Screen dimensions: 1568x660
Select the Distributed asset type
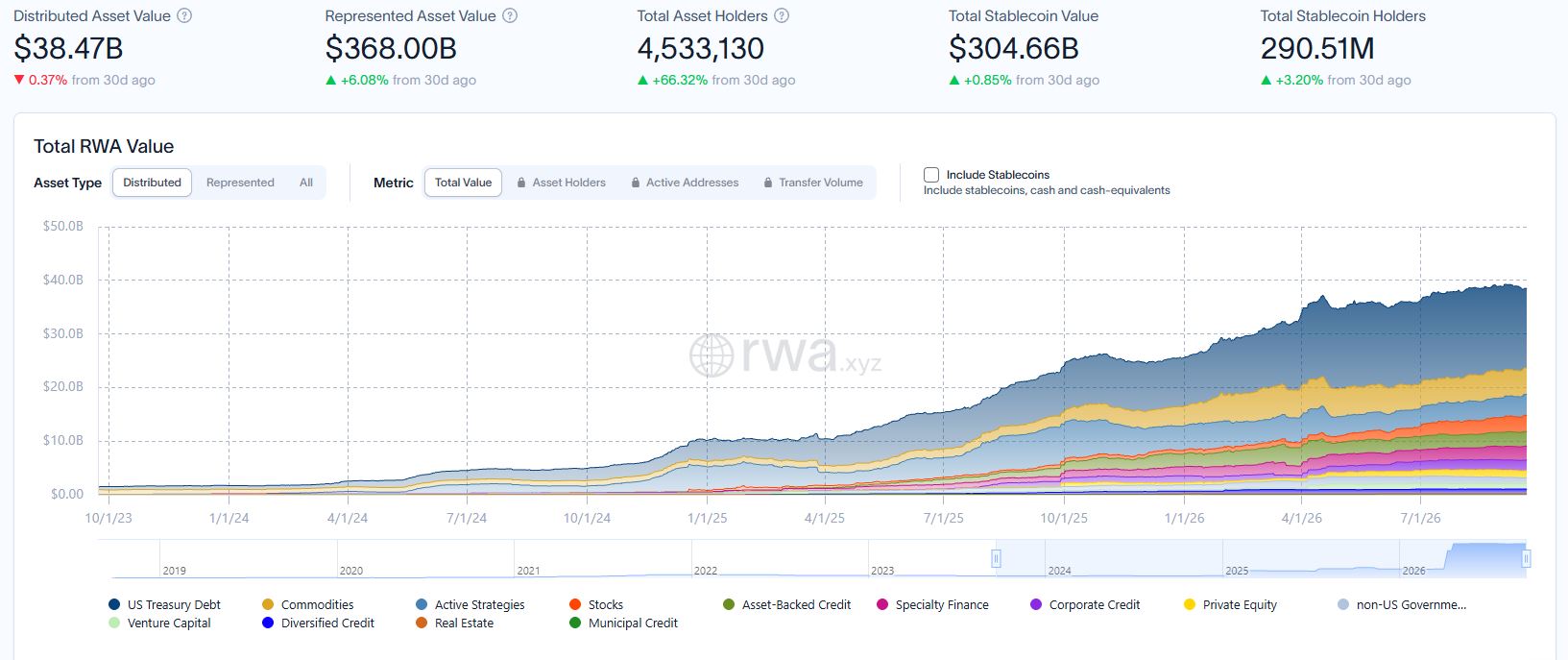click(x=152, y=183)
